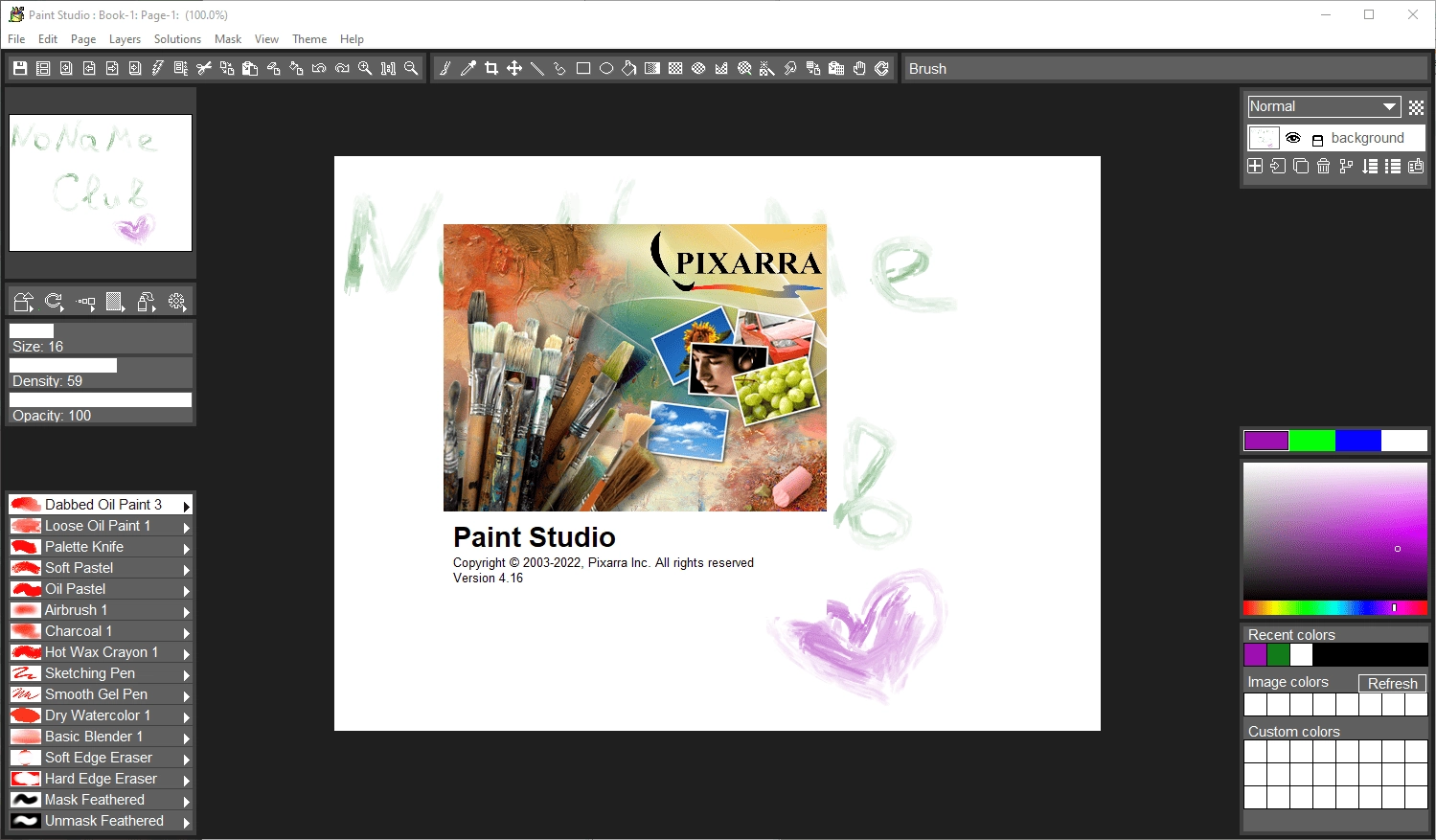Select the Hard Edge Eraser brush
1436x840 pixels.
click(x=101, y=779)
